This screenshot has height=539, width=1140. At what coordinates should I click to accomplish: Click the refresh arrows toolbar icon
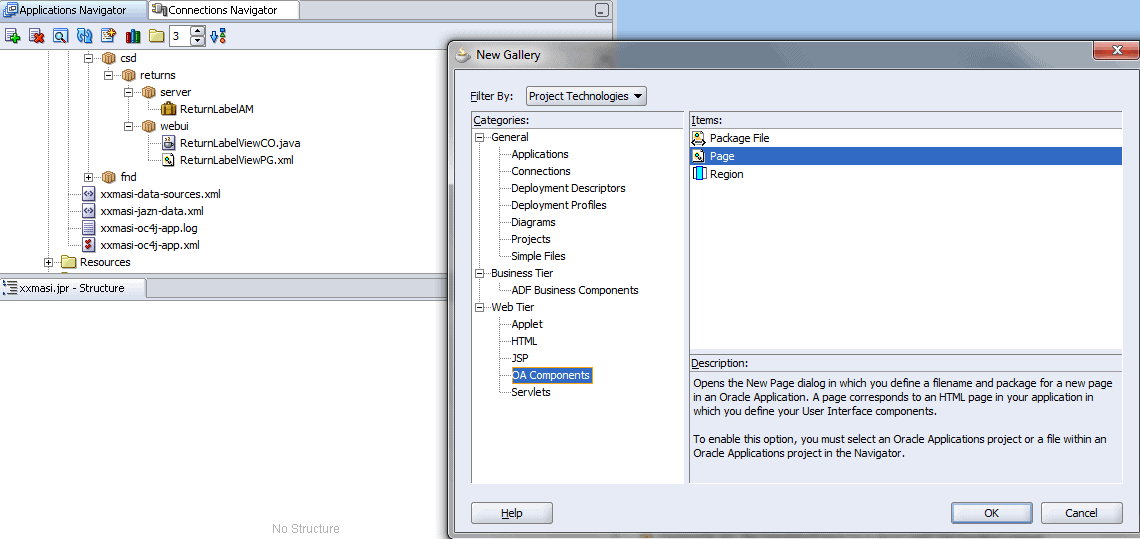84,36
